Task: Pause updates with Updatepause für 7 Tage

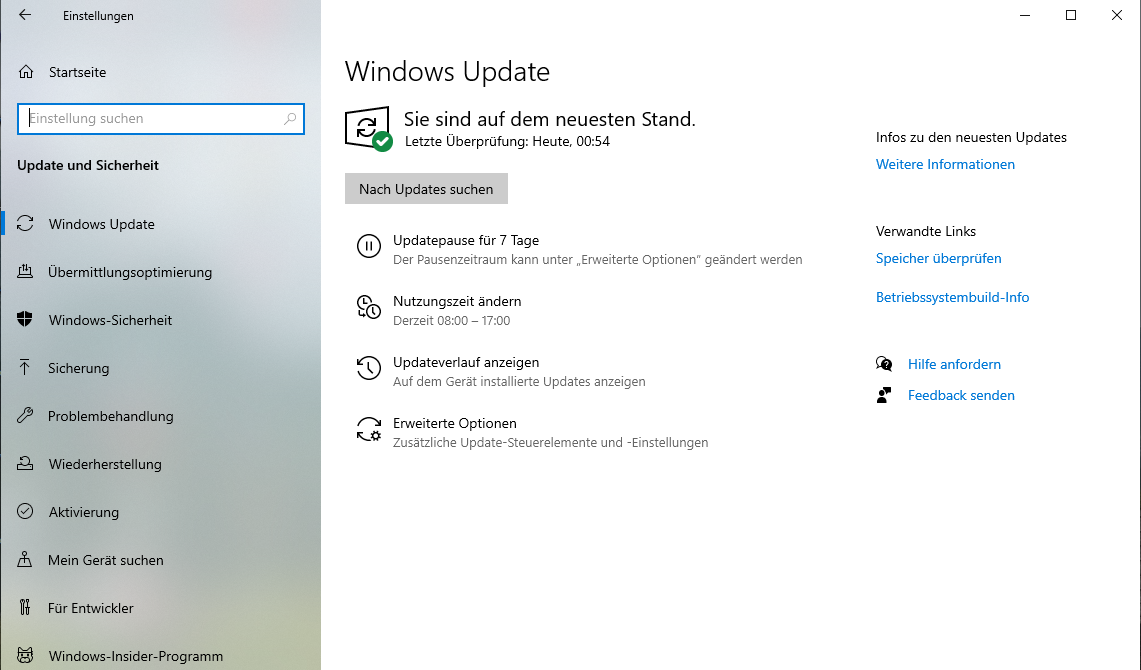Action: (x=466, y=240)
